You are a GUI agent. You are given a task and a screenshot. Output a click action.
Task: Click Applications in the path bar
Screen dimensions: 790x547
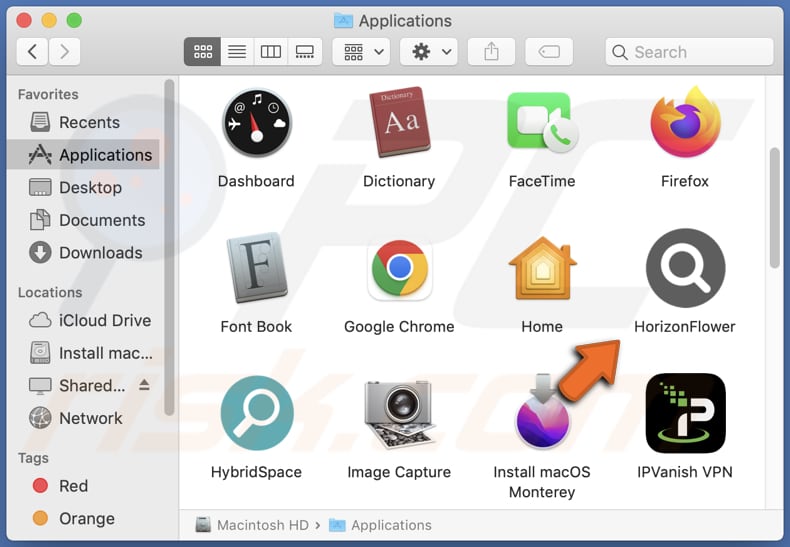point(380,525)
